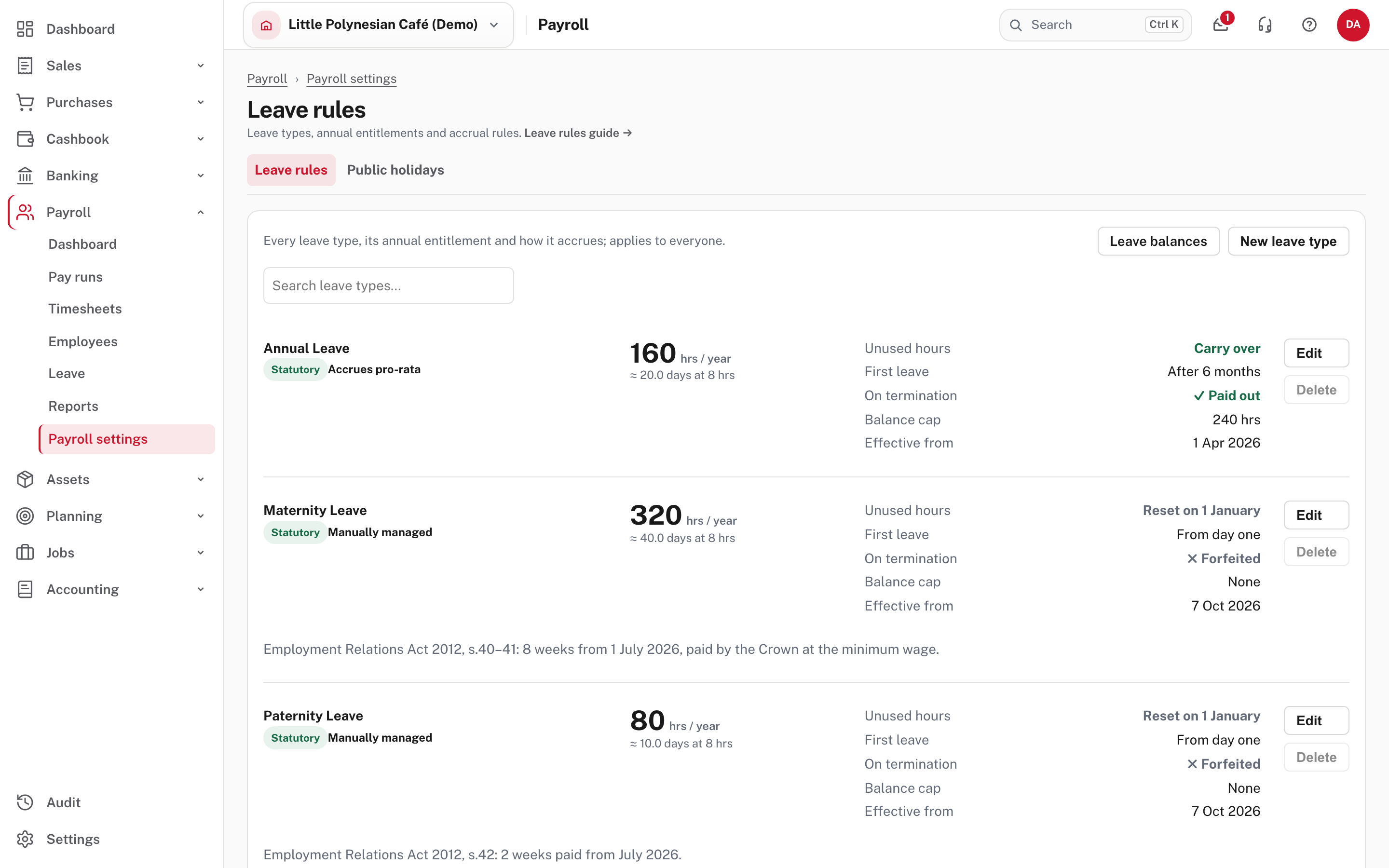Expand the Cashbook menu chevron

click(x=200, y=139)
